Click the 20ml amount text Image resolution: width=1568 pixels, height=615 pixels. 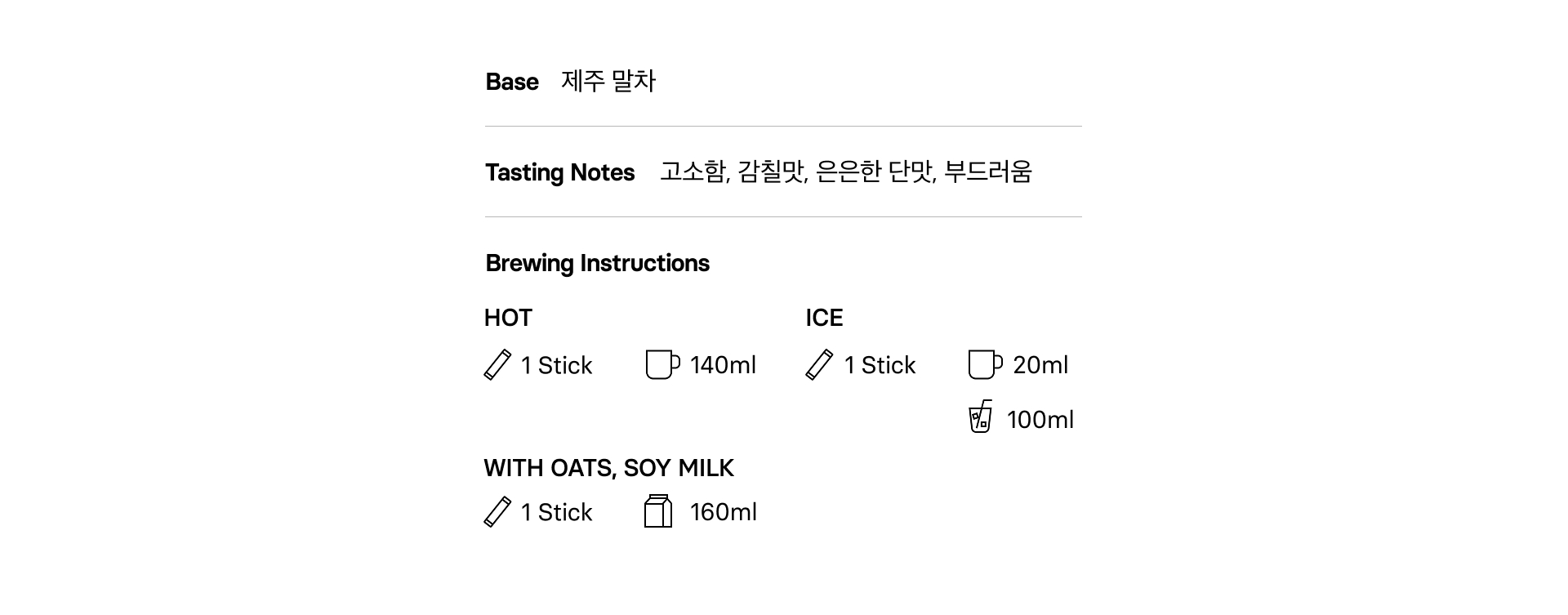pyautogui.click(x=1040, y=365)
